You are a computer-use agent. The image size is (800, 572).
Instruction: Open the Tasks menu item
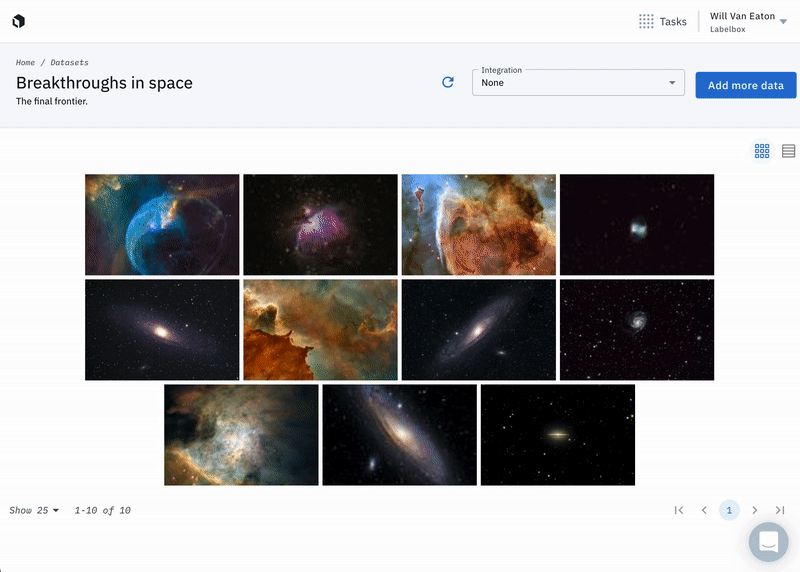coord(673,21)
